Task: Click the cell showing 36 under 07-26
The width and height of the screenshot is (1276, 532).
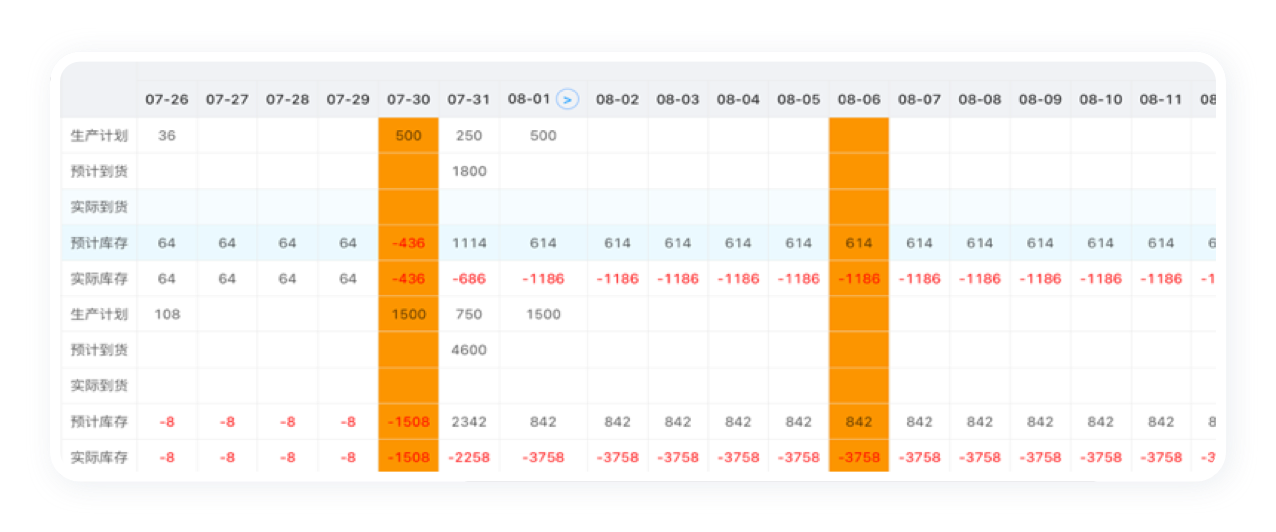Action: (x=167, y=135)
